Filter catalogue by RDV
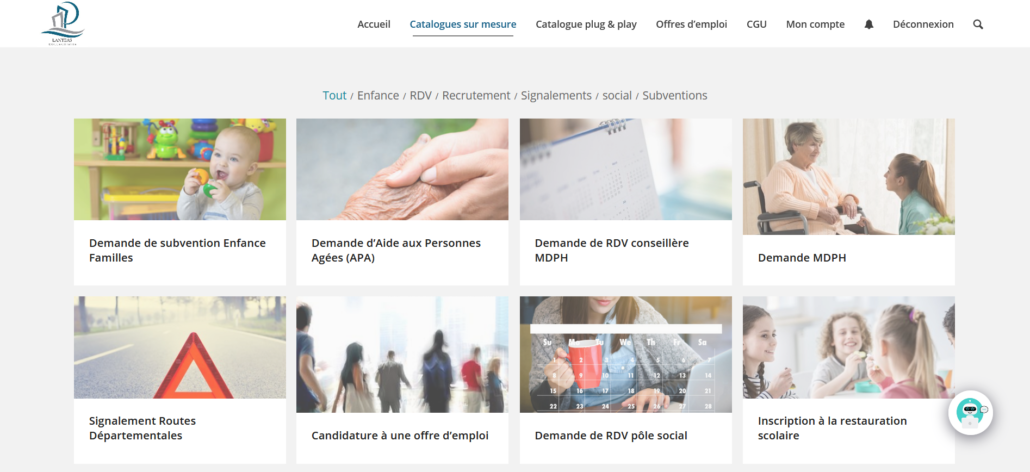 coord(420,95)
